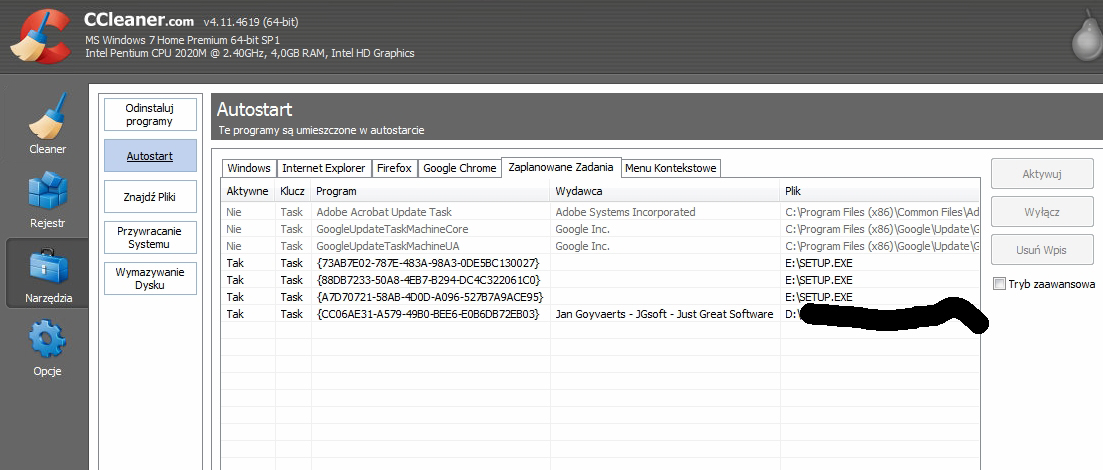Click Google Inc. in the GoogleUpdateTaskMachineCore row

[x=582, y=229]
